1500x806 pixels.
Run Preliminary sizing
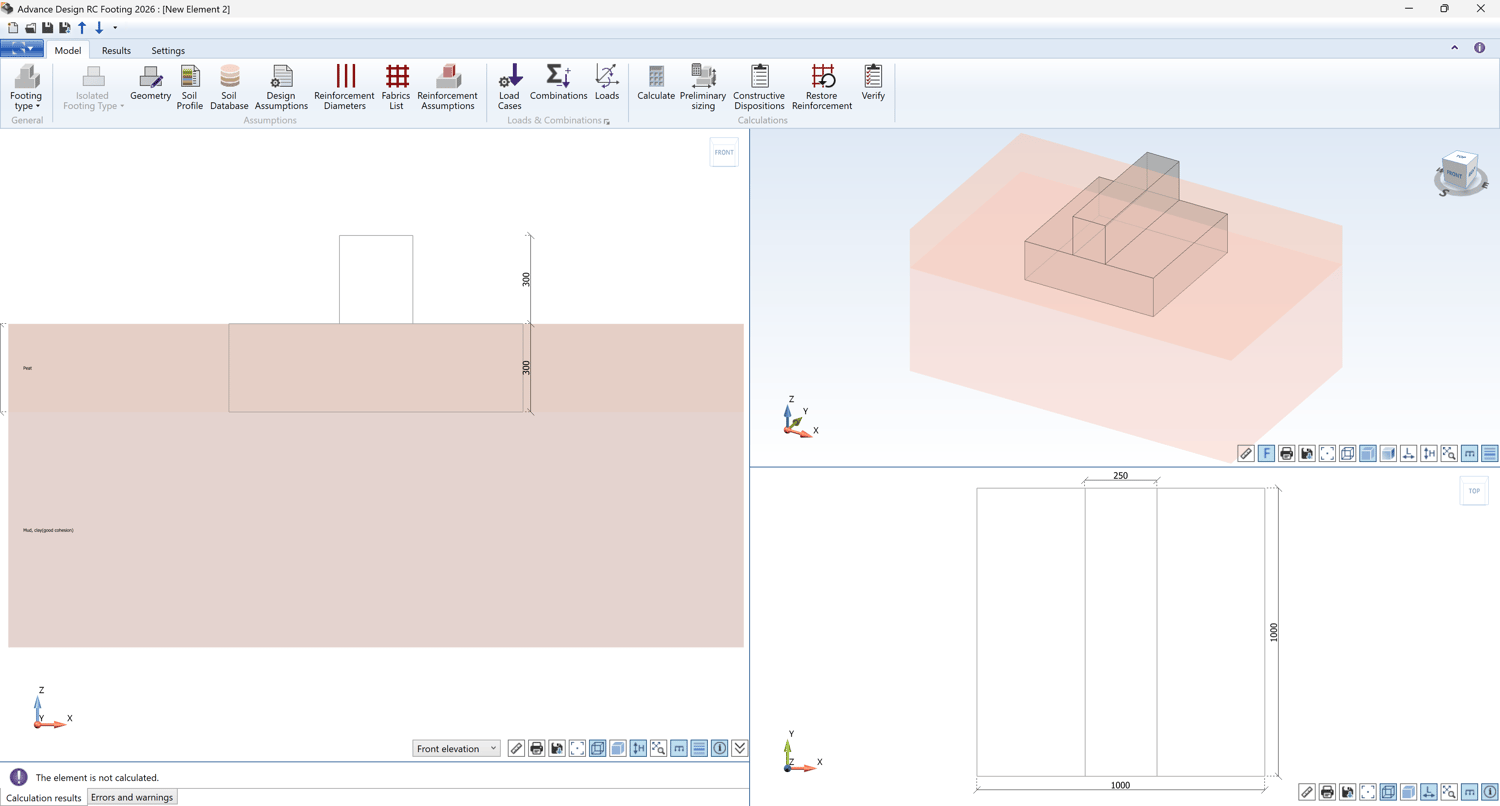(703, 87)
